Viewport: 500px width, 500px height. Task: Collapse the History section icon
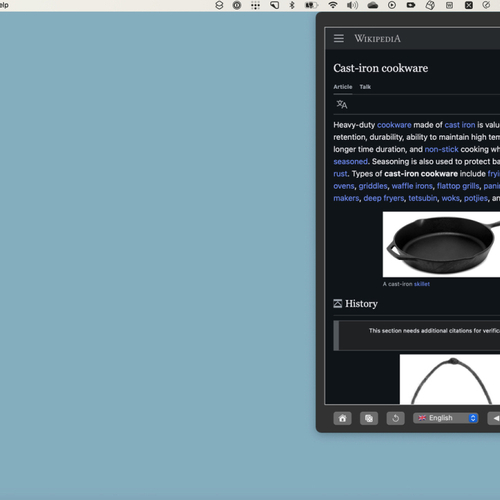coord(338,303)
